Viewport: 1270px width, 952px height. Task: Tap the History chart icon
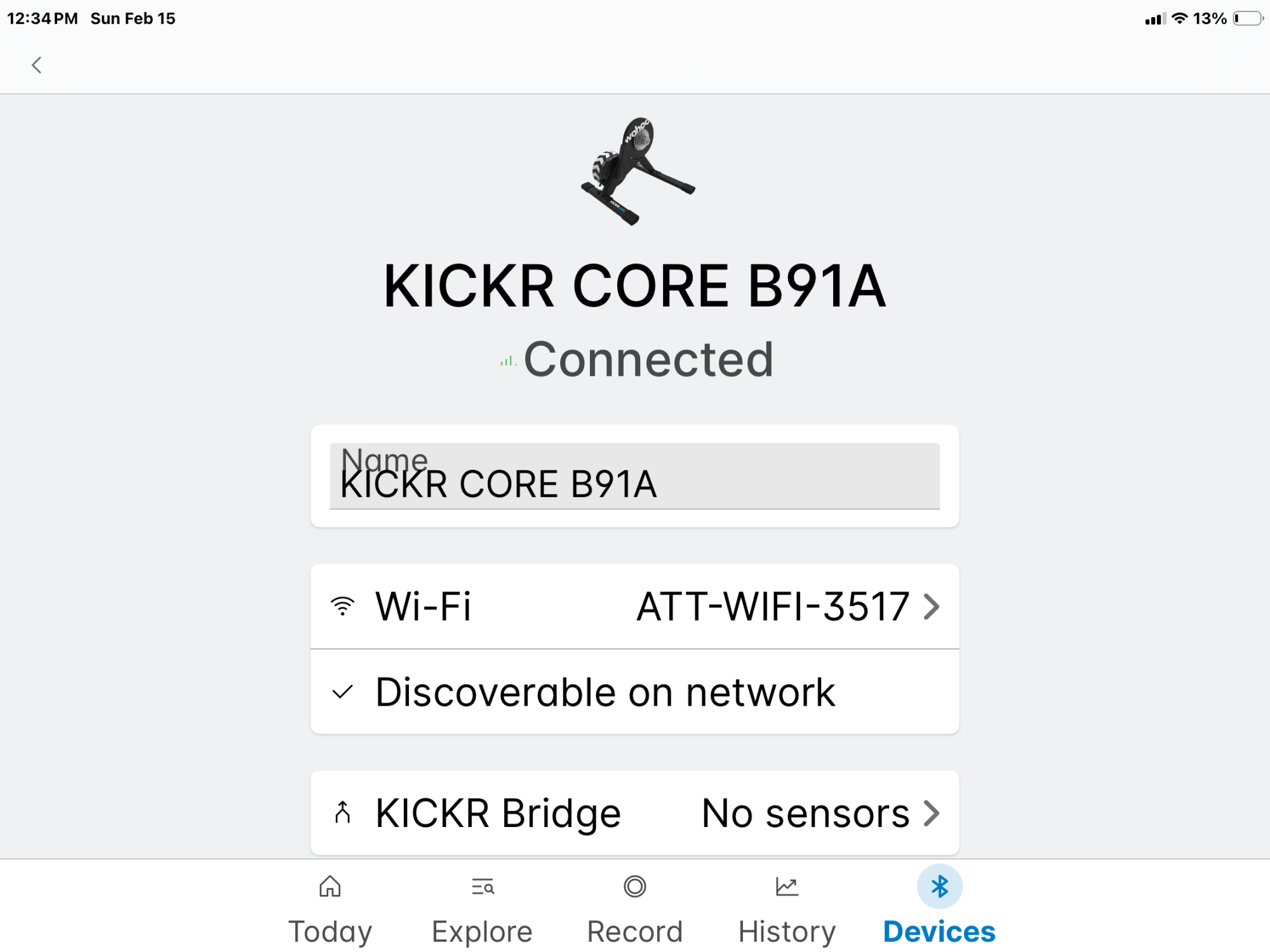(x=787, y=887)
